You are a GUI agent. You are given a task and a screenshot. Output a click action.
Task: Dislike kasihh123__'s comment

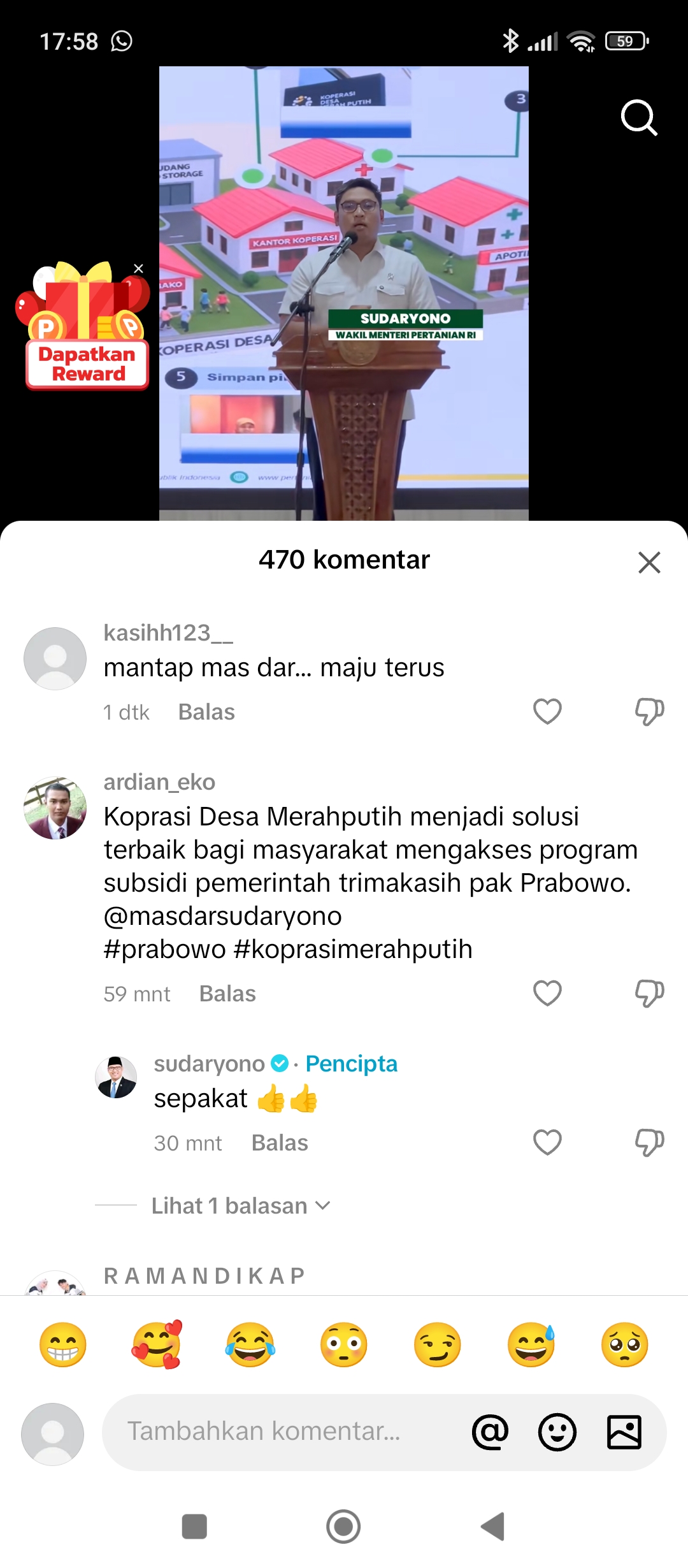(649, 711)
